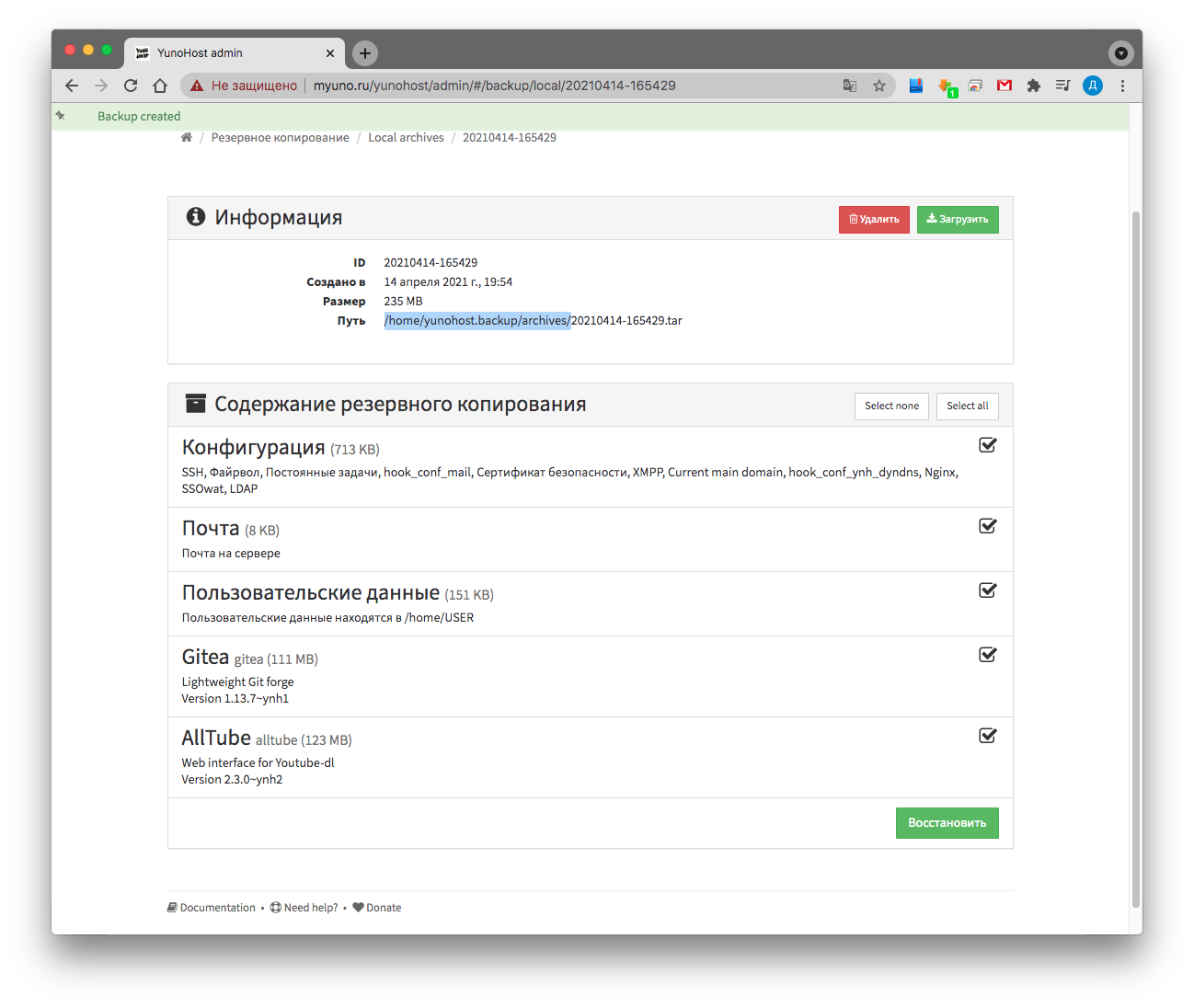
Task: Open the browser extensions puzzle icon
Action: (x=1034, y=86)
